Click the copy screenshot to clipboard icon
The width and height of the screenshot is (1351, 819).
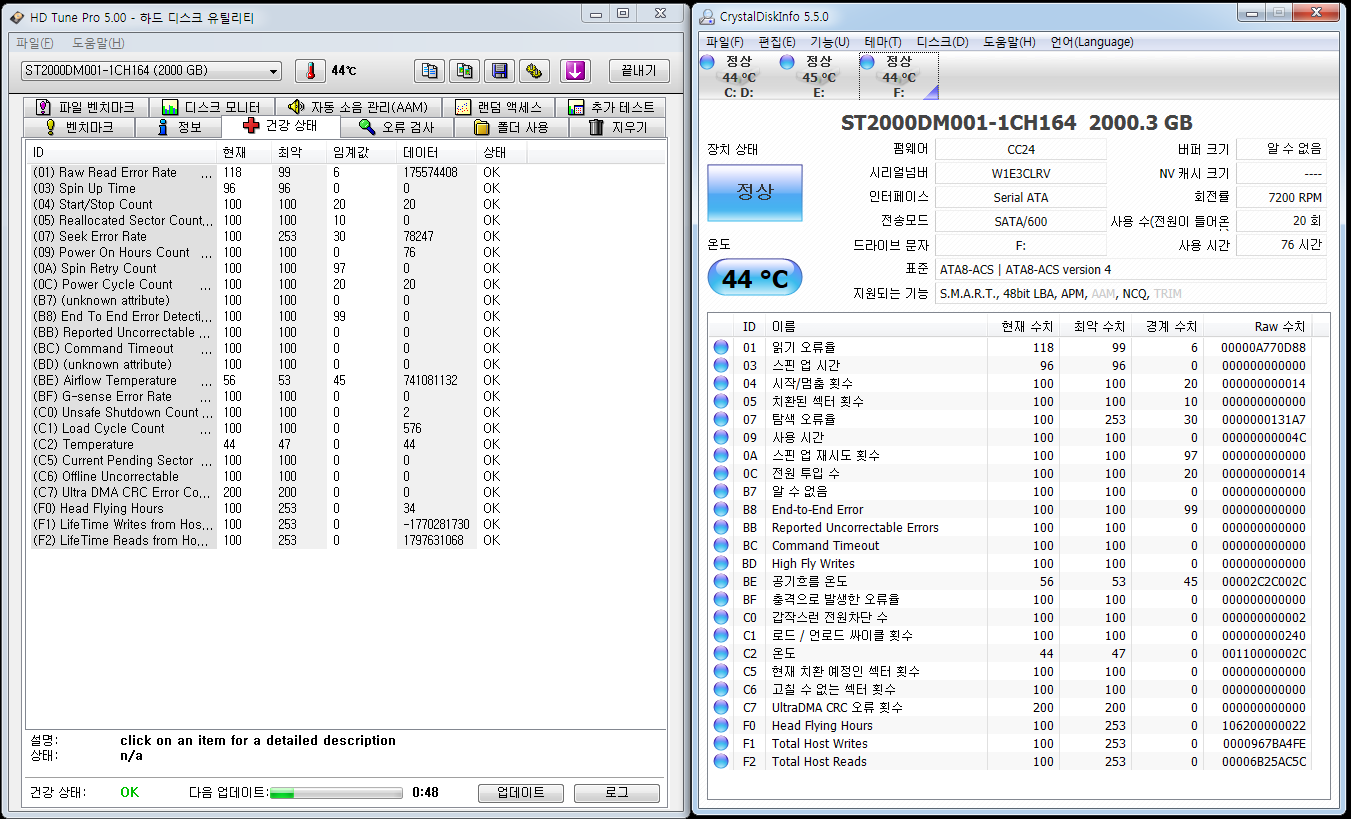464,71
